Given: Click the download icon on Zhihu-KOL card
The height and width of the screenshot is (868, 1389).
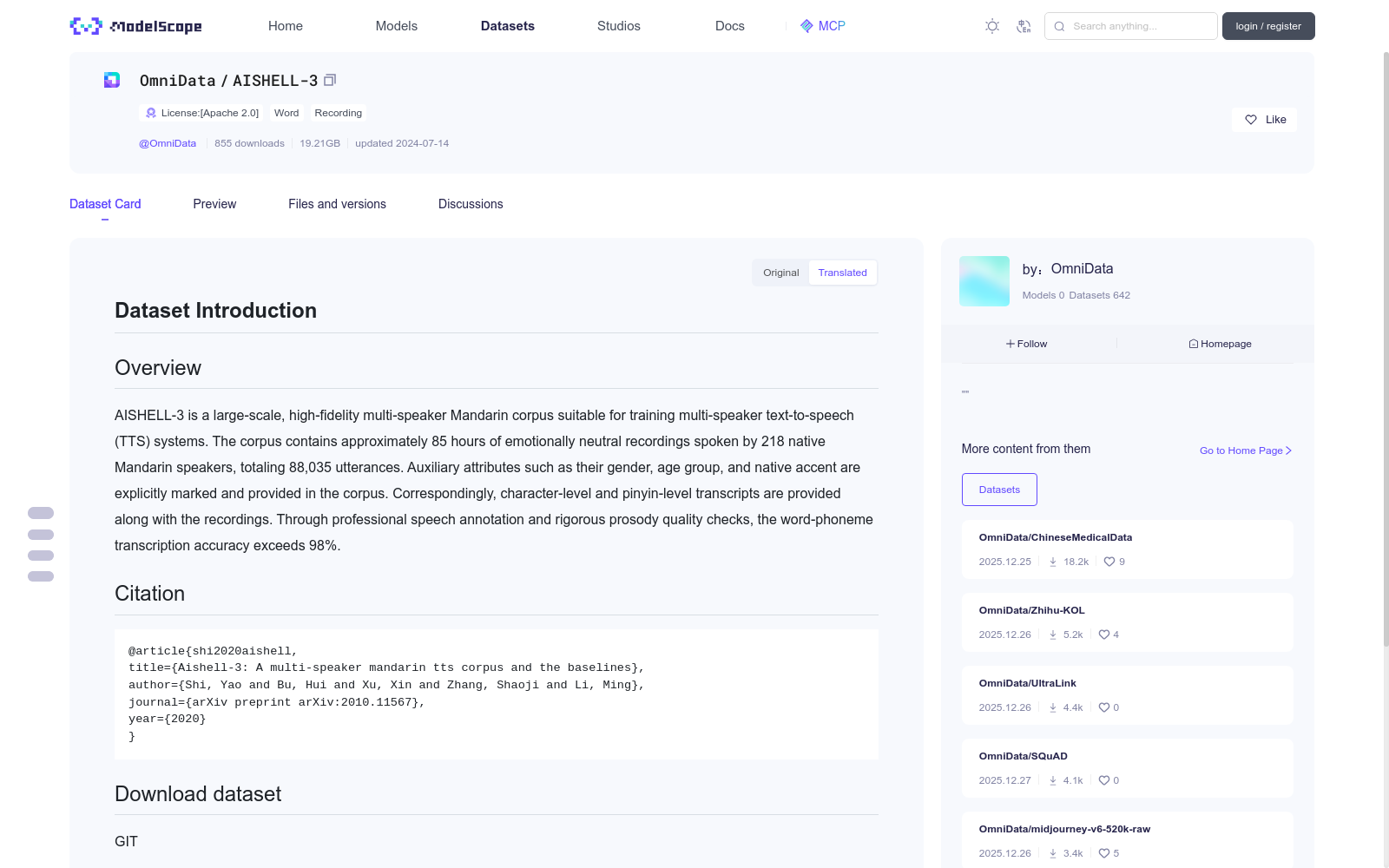Looking at the screenshot, I should coord(1053,635).
